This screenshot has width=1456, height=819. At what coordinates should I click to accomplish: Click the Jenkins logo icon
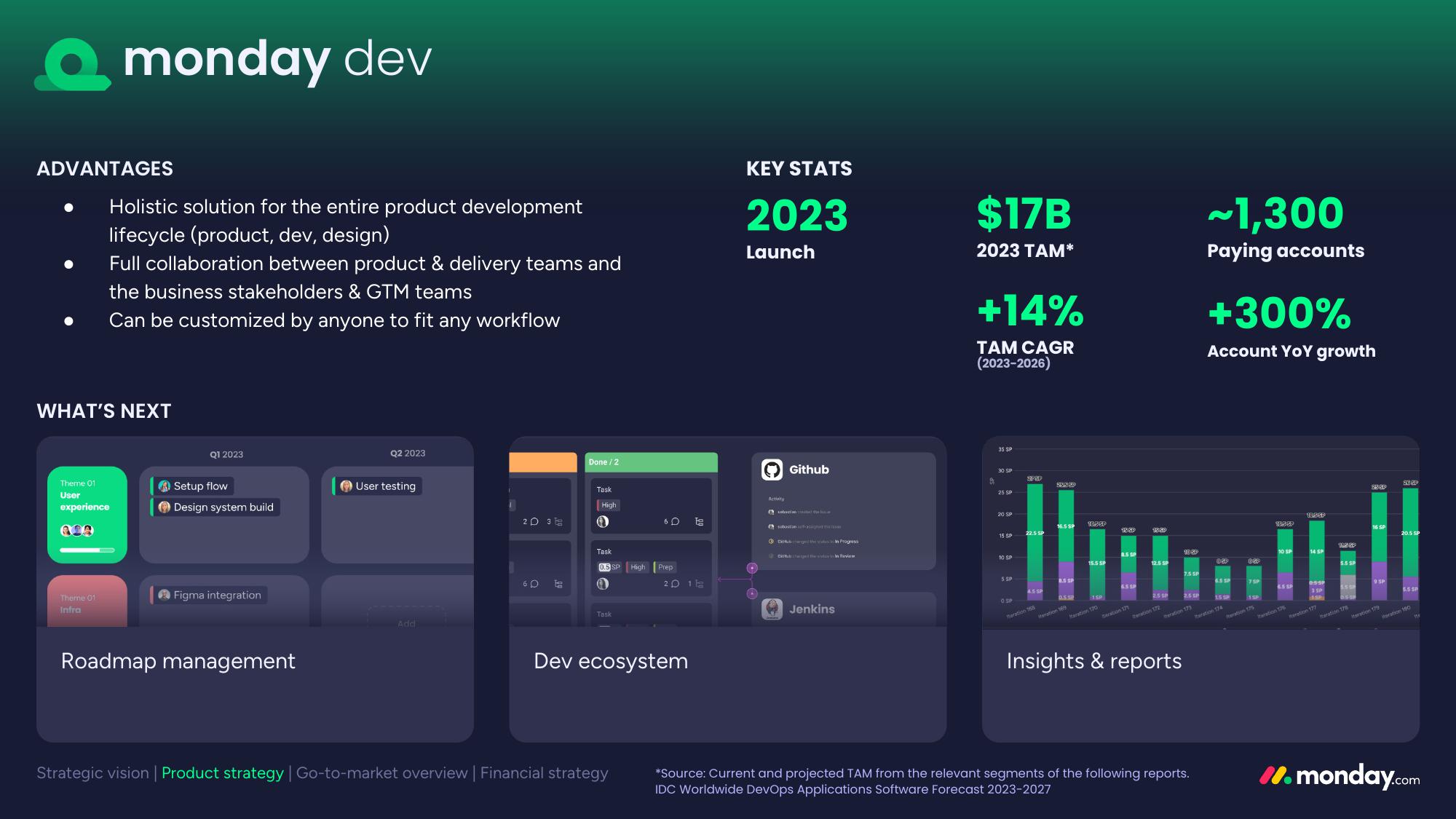tap(772, 609)
